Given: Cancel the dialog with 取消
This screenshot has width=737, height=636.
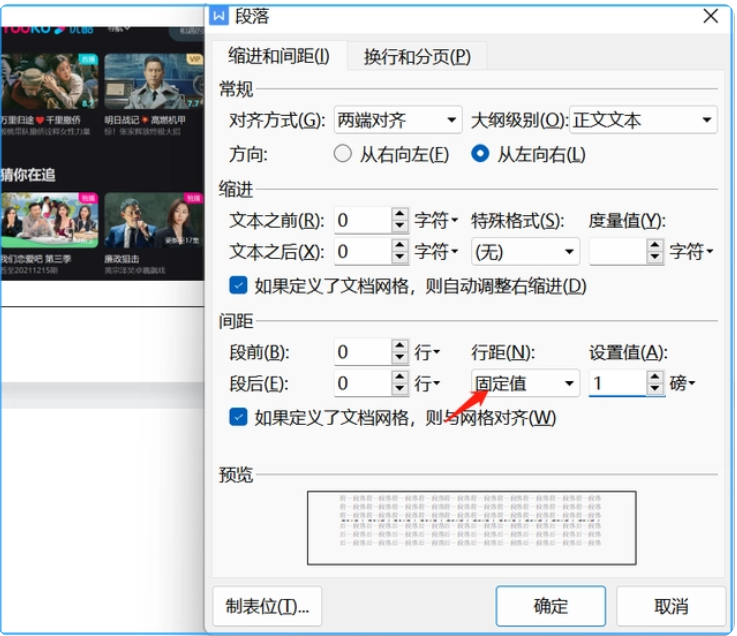Looking at the screenshot, I should [671, 606].
